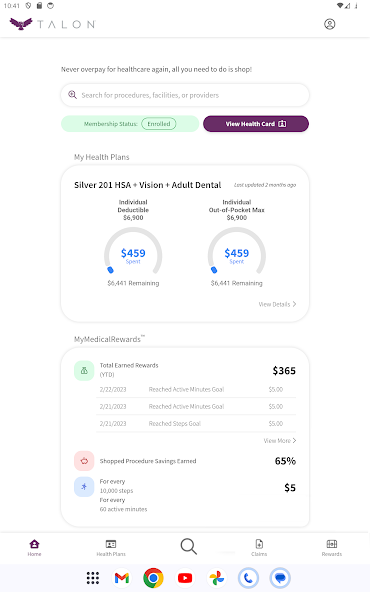The width and height of the screenshot is (370, 592).
Task: Click the magnifier icon in search field
Action: coord(72,95)
